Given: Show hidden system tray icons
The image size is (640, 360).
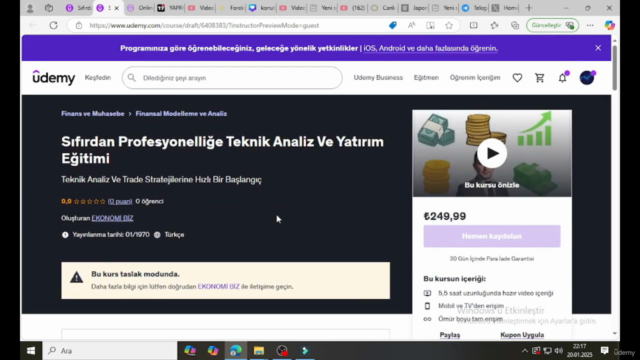Looking at the screenshot, I should (x=524, y=351).
